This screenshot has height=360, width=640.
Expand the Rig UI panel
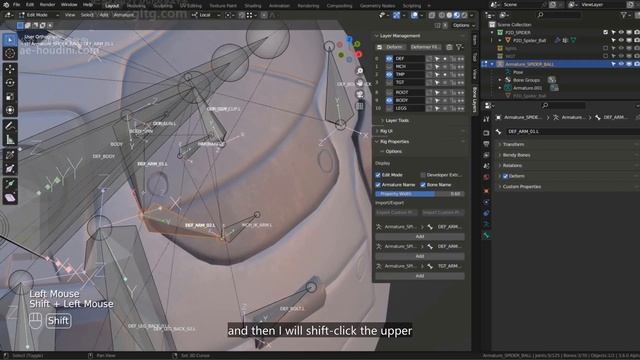pyautogui.click(x=386, y=131)
